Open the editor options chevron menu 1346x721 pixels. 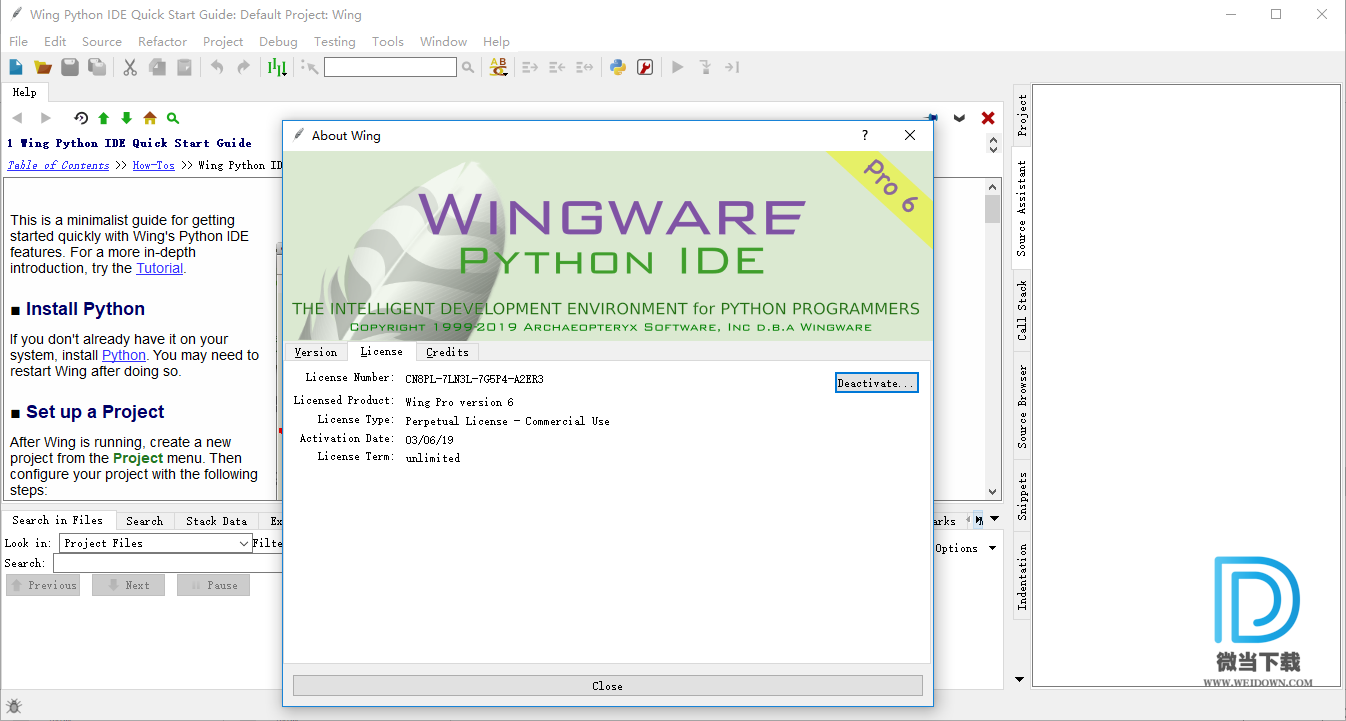[x=960, y=118]
